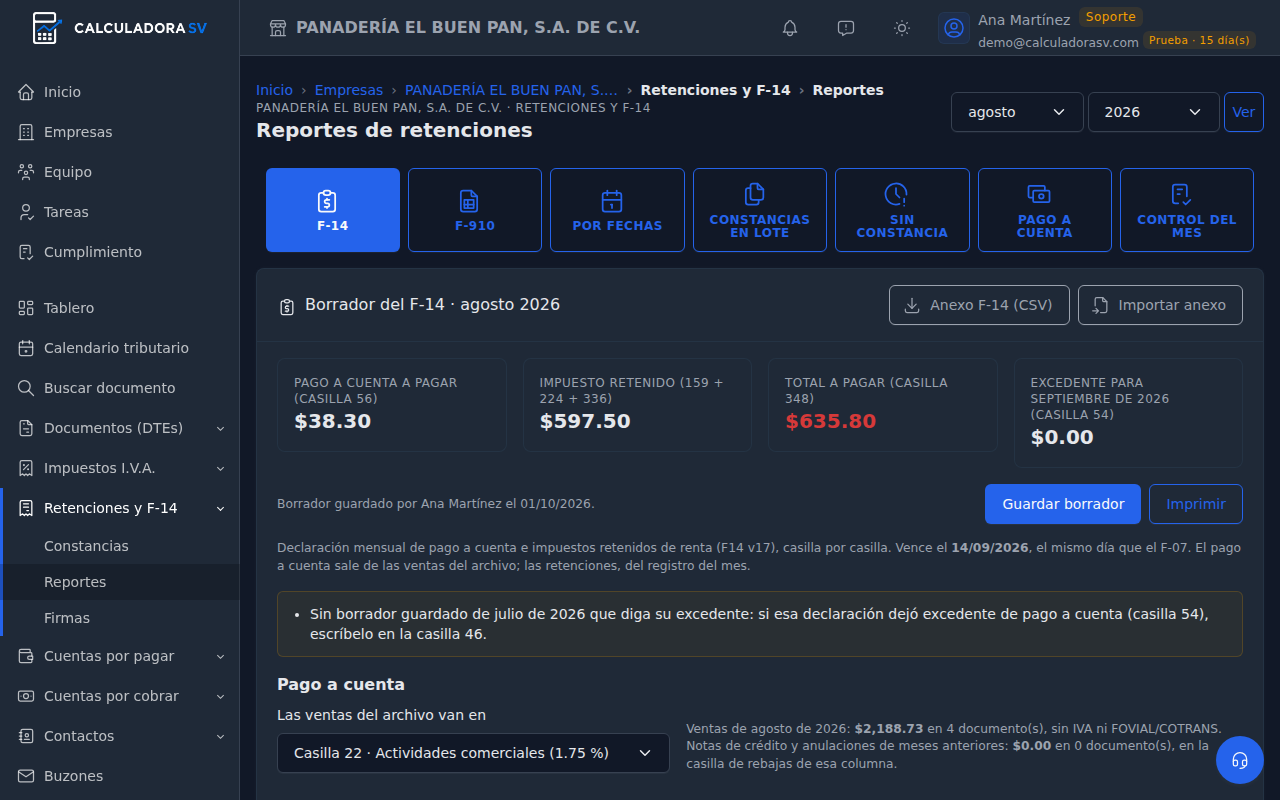Switch to the F-910 report tab
Image resolution: width=1280 pixels, height=800 pixels.
475,210
